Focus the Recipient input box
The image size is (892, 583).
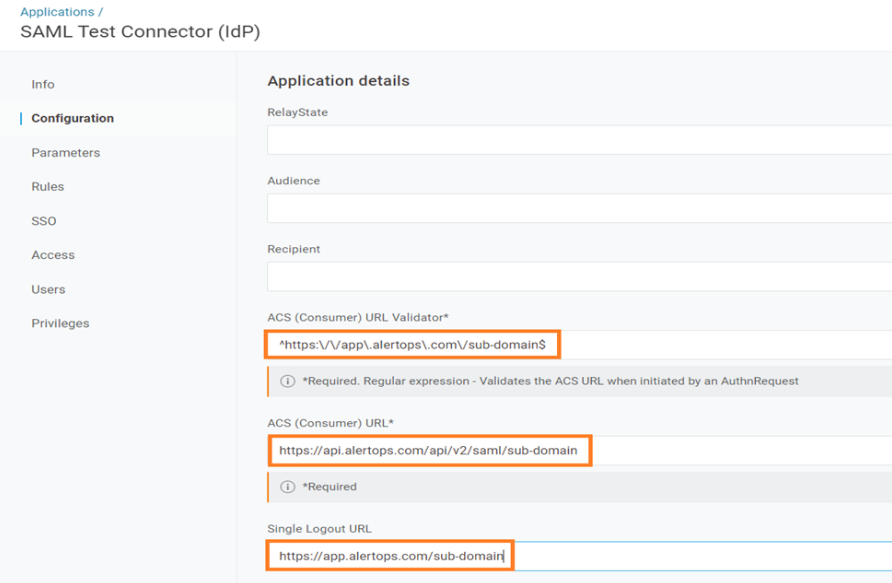(x=578, y=276)
